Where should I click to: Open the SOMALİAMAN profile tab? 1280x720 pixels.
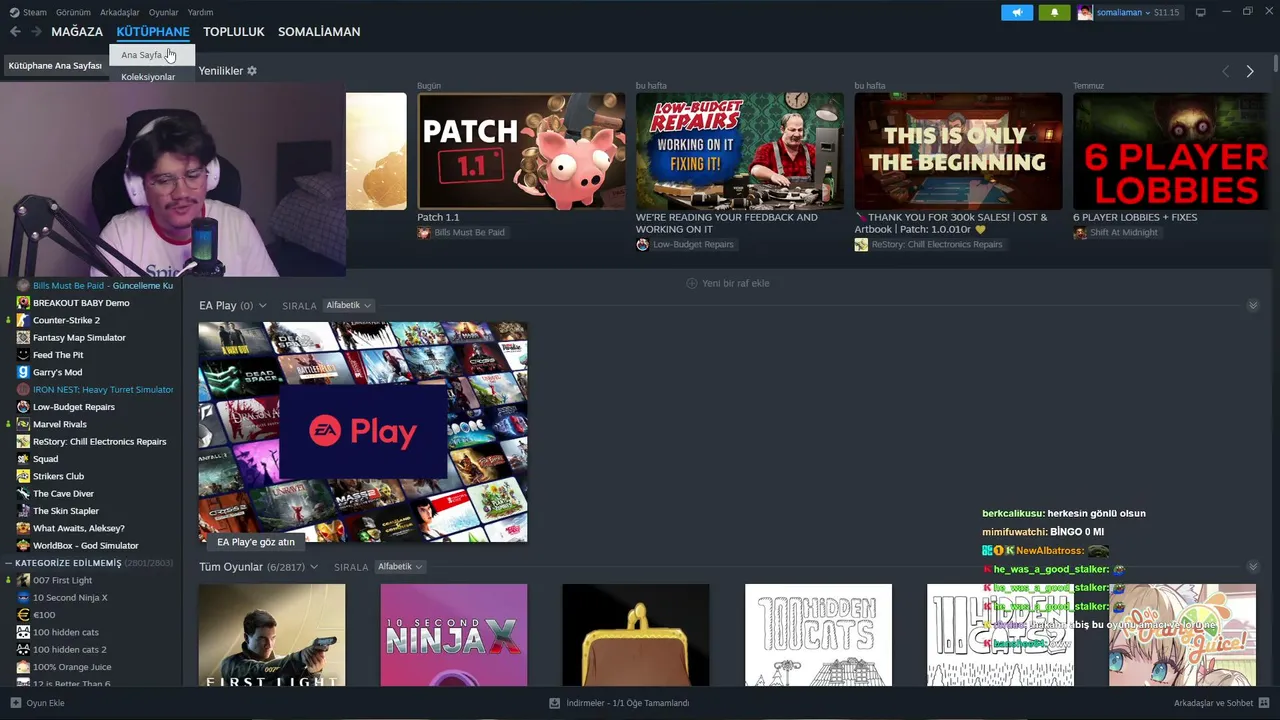[x=319, y=32]
